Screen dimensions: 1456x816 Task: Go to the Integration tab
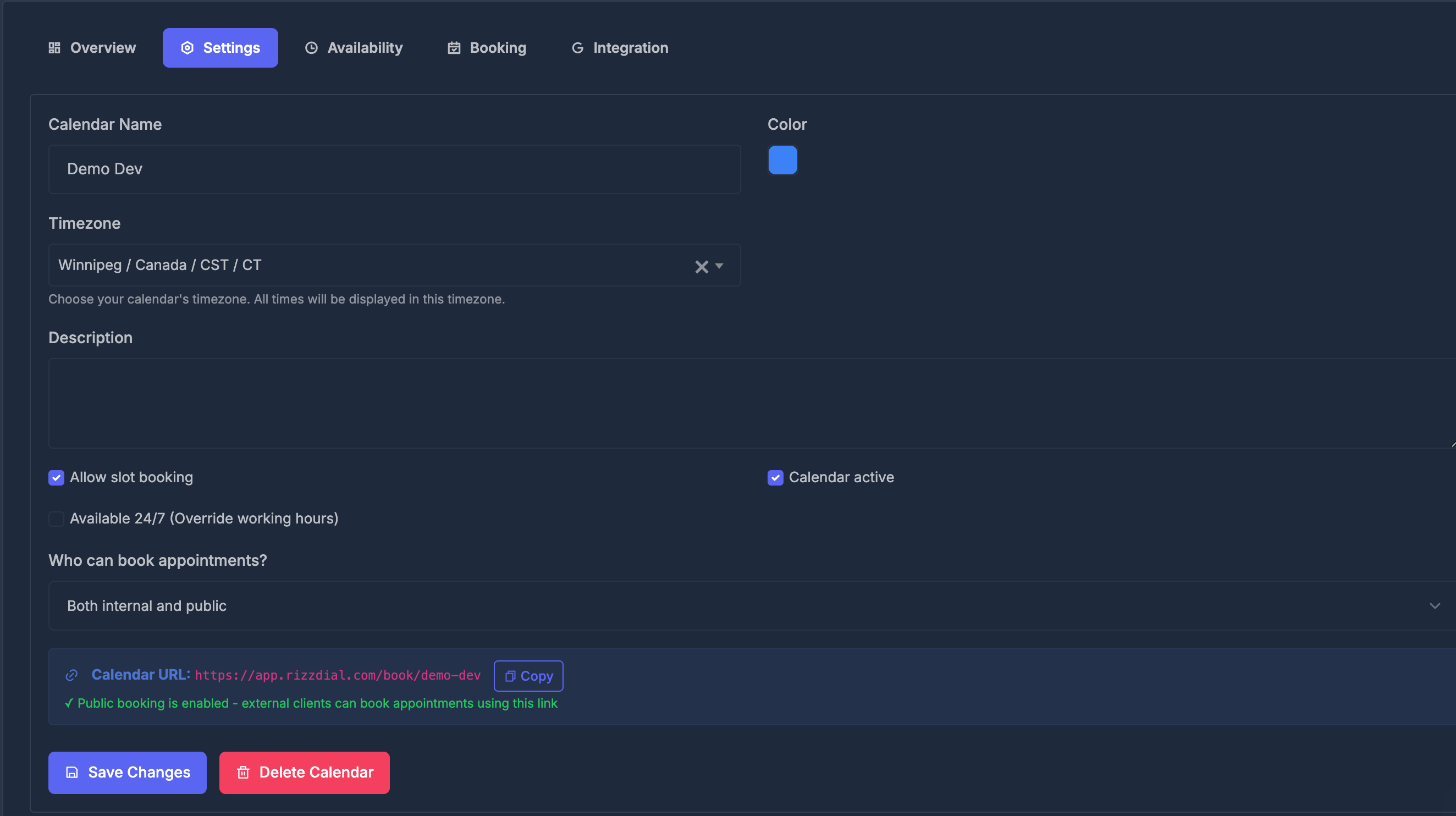[620, 48]
